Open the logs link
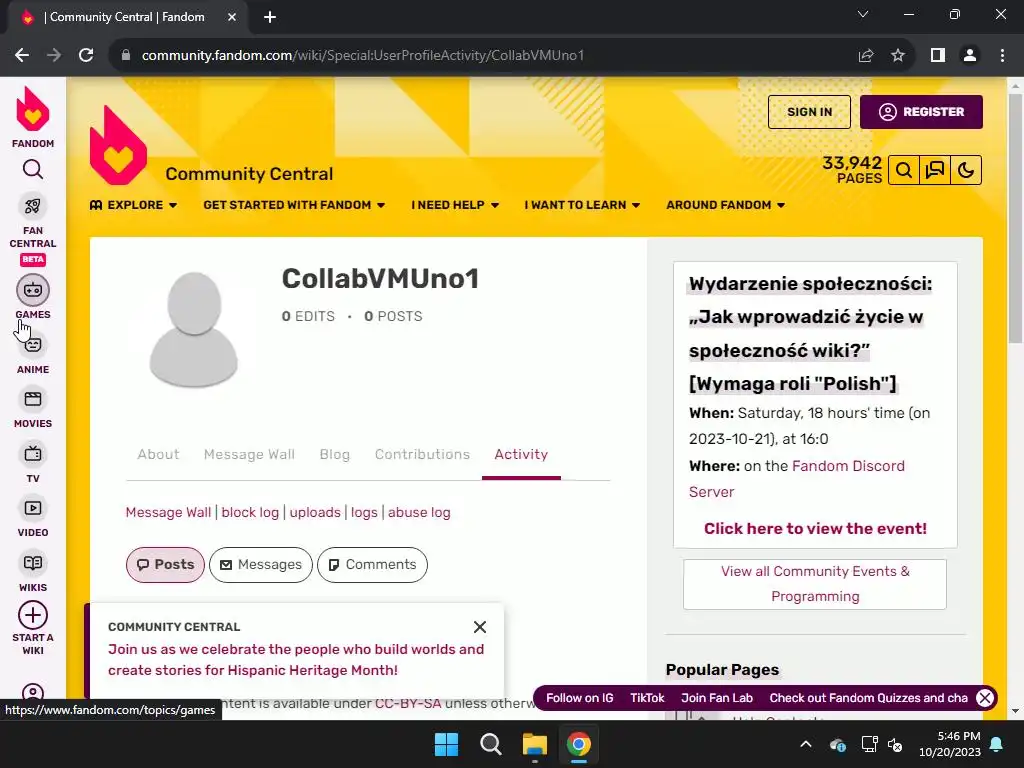1024x768 pixels. pyautogui.click(x=364, y=513)
